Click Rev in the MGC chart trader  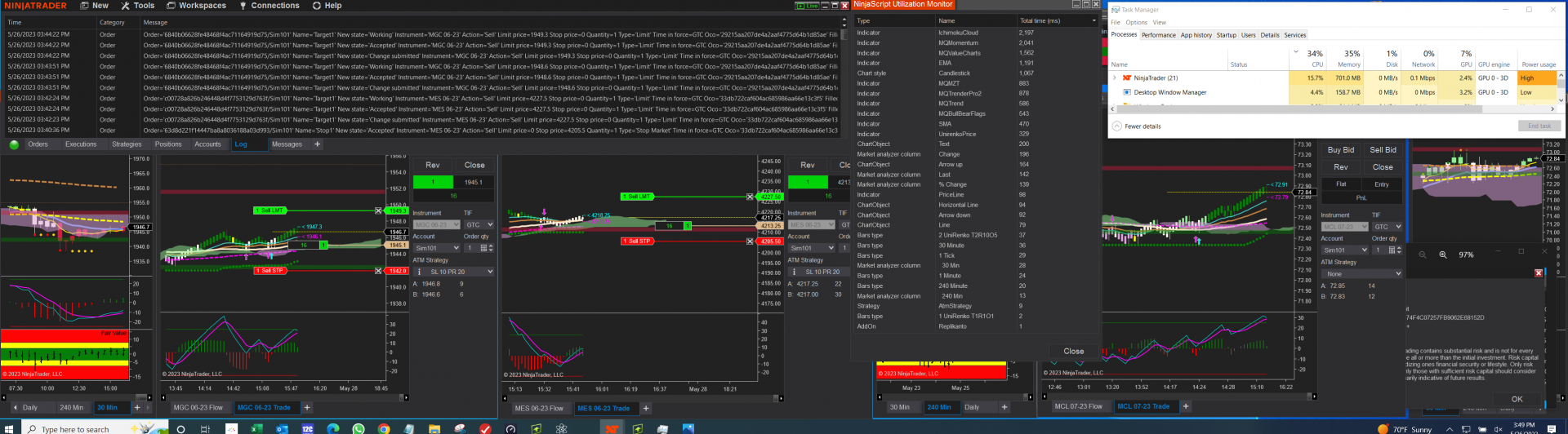[433, 165]
